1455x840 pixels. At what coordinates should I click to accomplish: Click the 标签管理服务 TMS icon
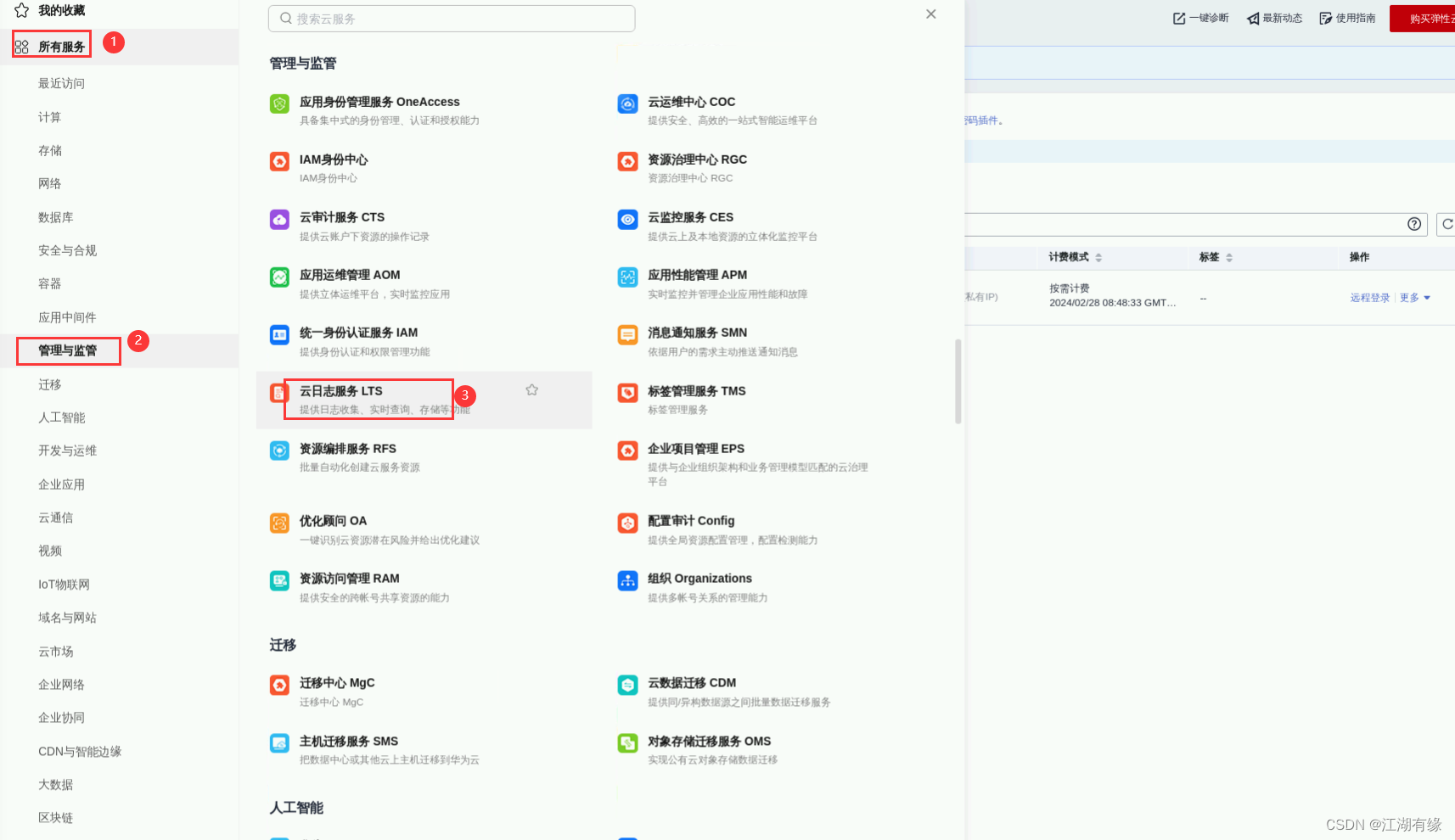(x=627, y=393)
